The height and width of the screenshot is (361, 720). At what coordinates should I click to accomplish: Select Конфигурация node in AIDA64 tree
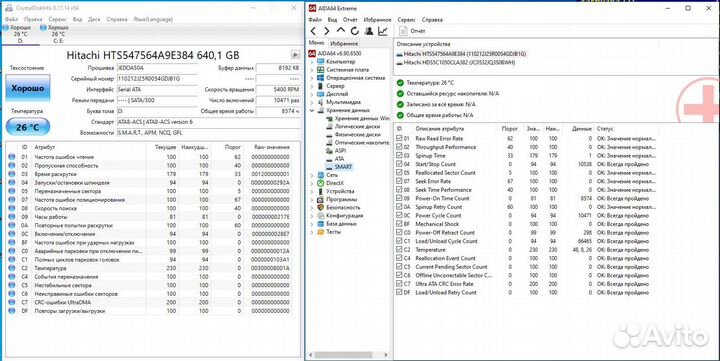coord(344,215)
